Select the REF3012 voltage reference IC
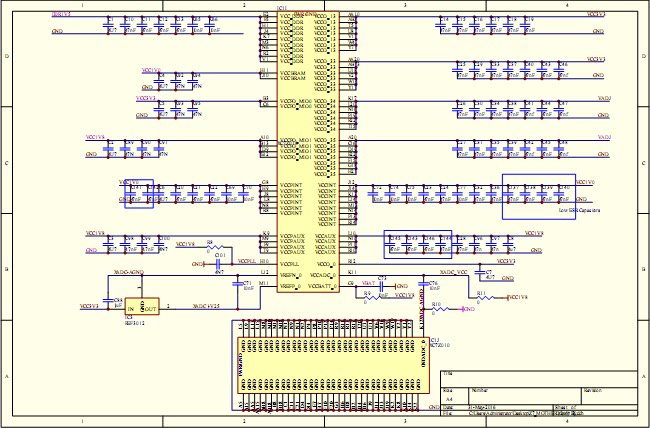 coord(142,306)
